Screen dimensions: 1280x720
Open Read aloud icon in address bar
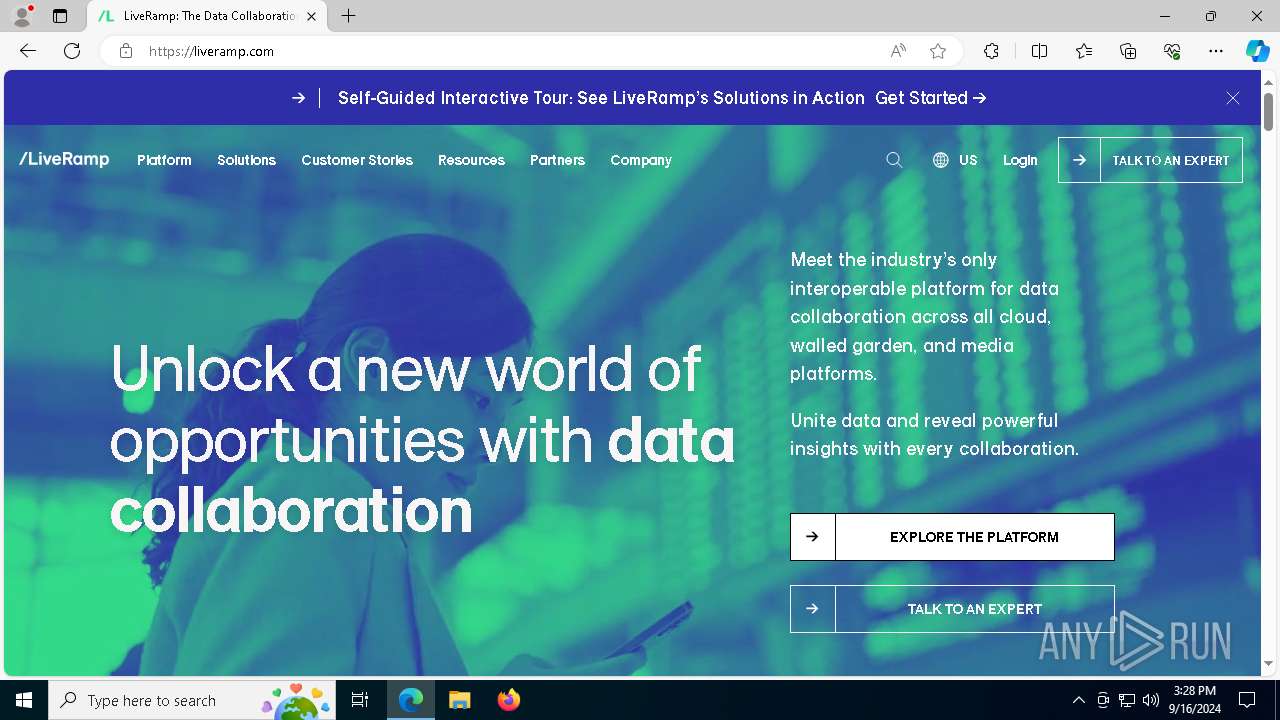[898, 51]
